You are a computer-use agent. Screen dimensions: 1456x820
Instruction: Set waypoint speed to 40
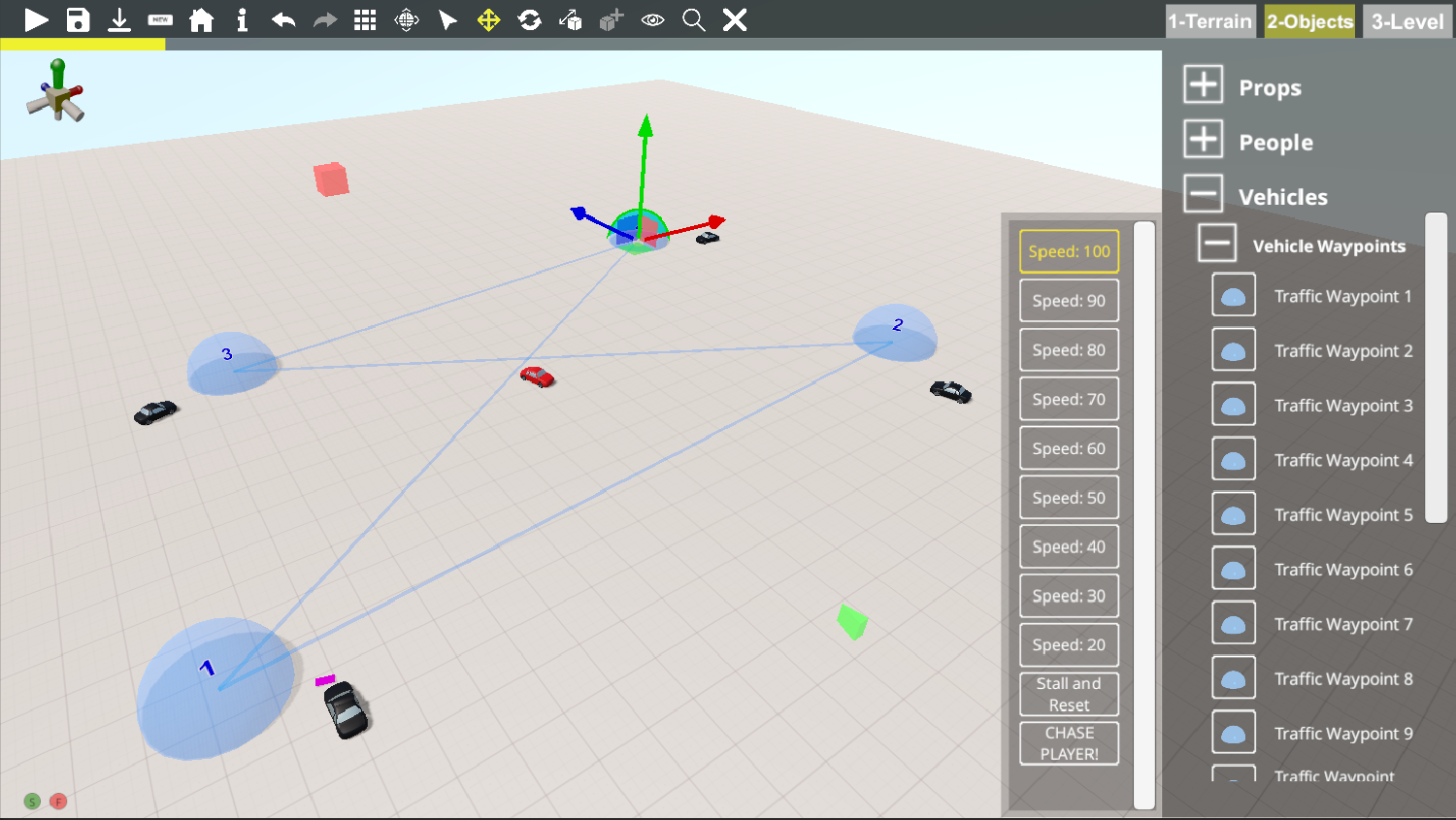[1069, 546]
